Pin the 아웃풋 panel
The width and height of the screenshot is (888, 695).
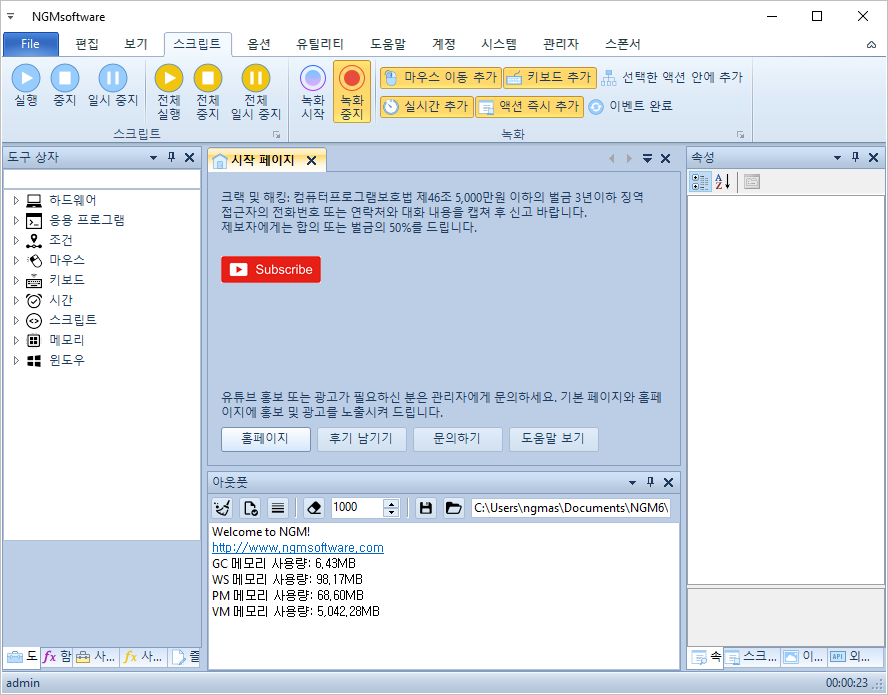(650, 483)
